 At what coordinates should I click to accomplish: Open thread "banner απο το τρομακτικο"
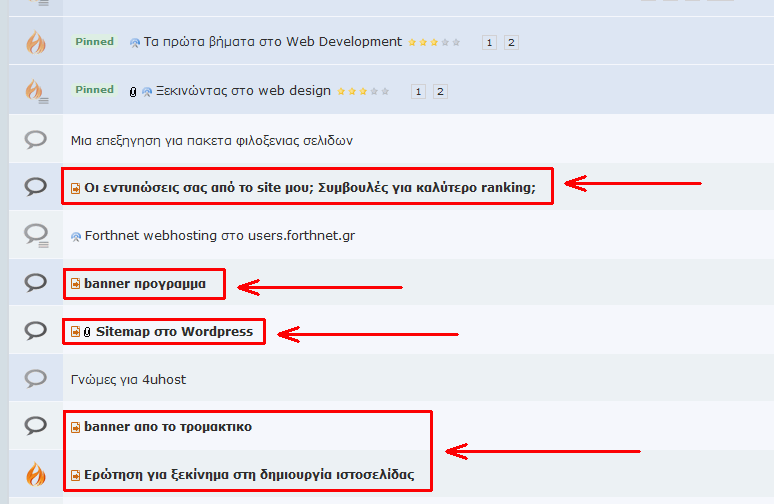pos(168,426)
